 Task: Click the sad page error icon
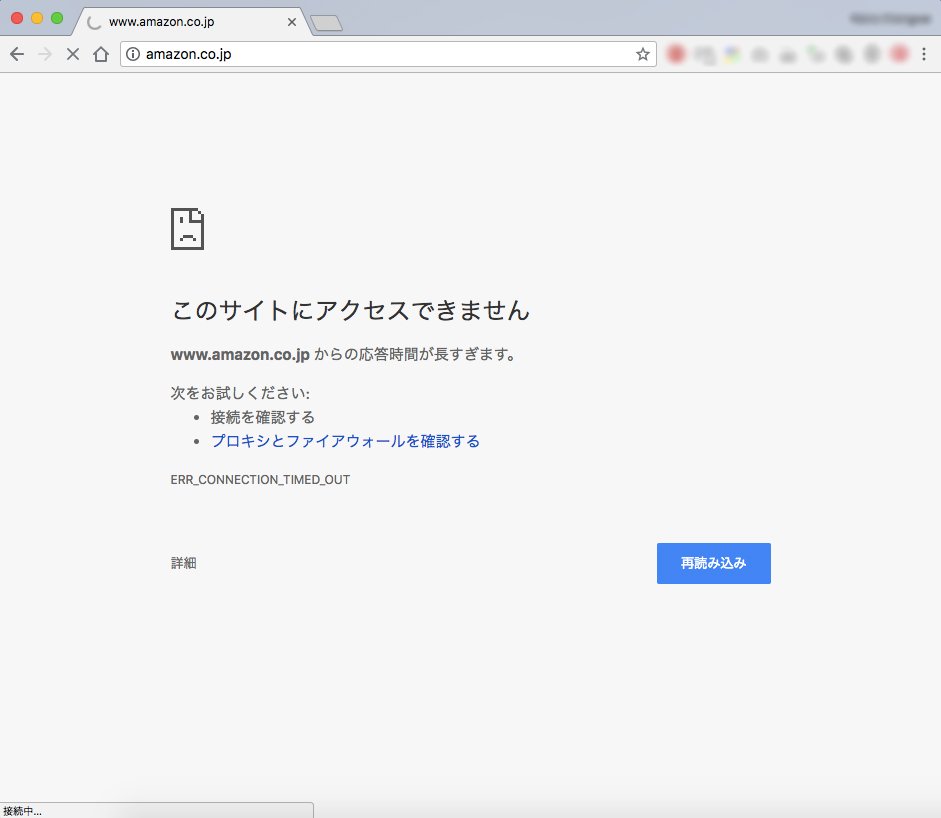tap(187, 229)
